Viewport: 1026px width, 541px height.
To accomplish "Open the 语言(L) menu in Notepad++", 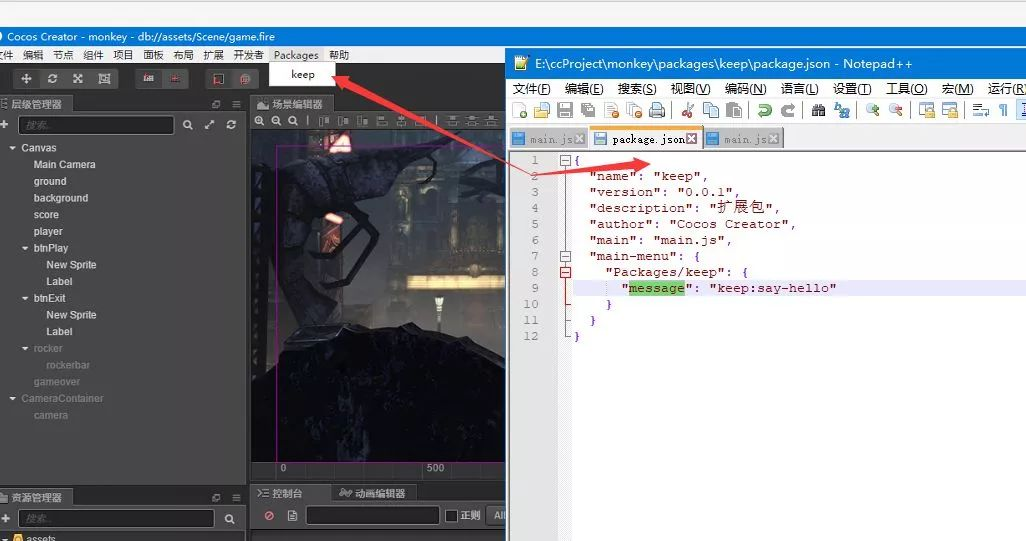I will 799,88.
